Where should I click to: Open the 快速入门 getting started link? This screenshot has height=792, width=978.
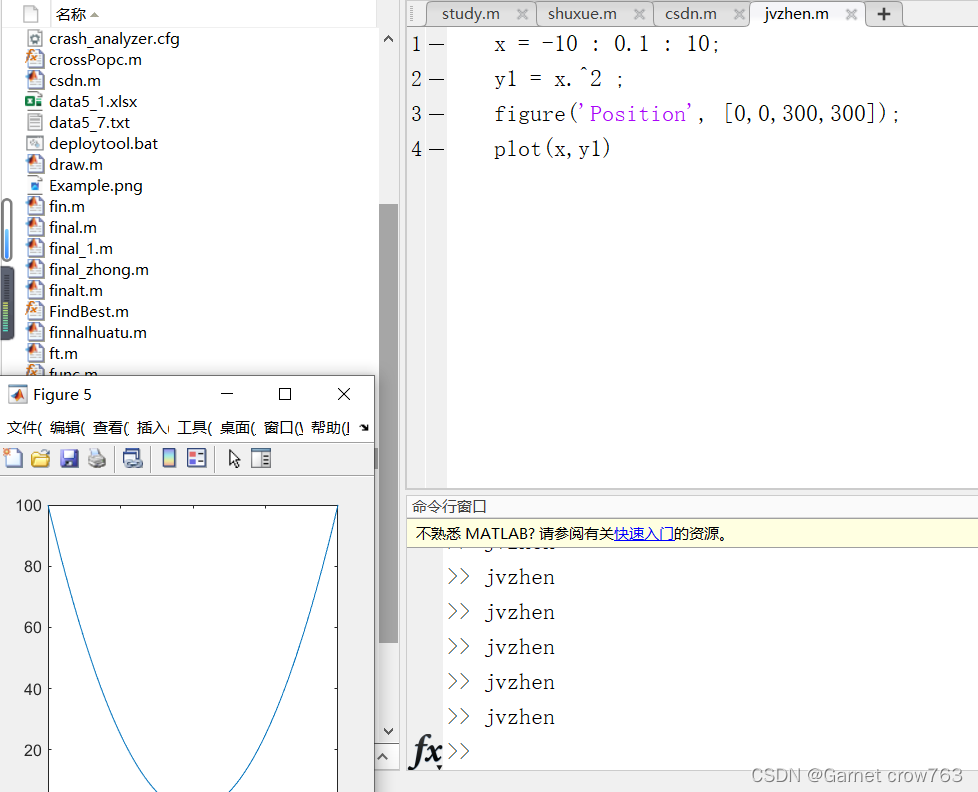tap(643, 534)
